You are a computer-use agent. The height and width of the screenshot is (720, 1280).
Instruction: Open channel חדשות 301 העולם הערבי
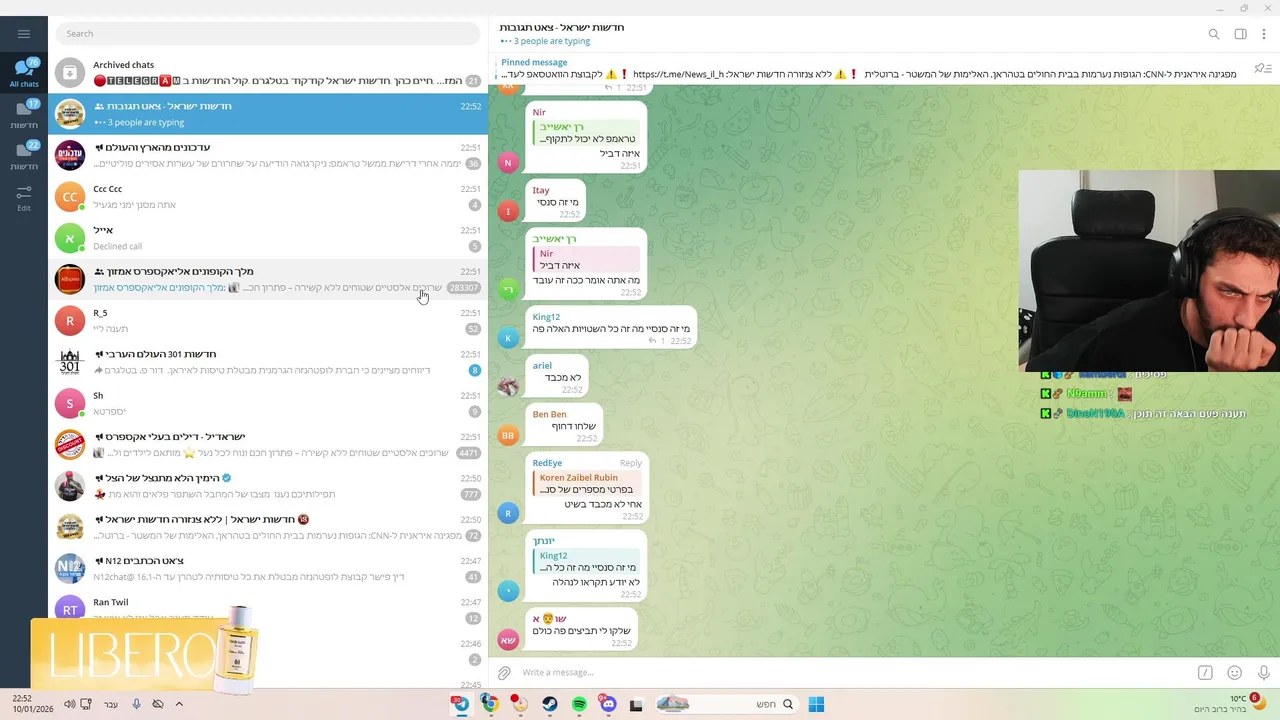pos(268,362)
